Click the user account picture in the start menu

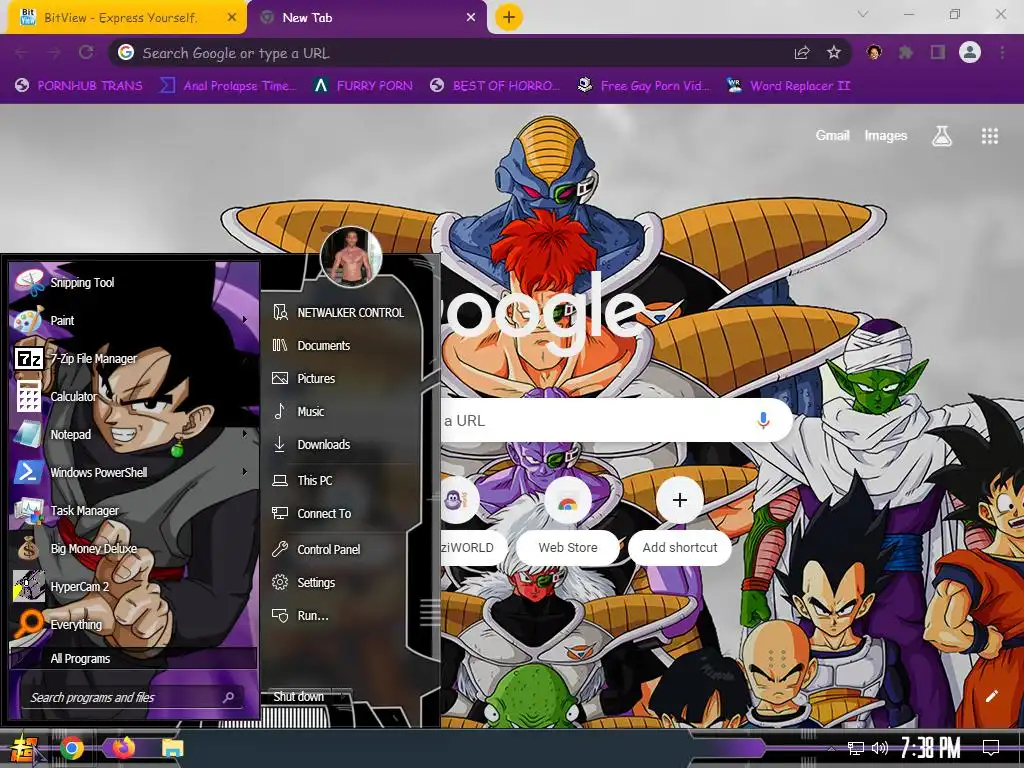tap(351, 257)
